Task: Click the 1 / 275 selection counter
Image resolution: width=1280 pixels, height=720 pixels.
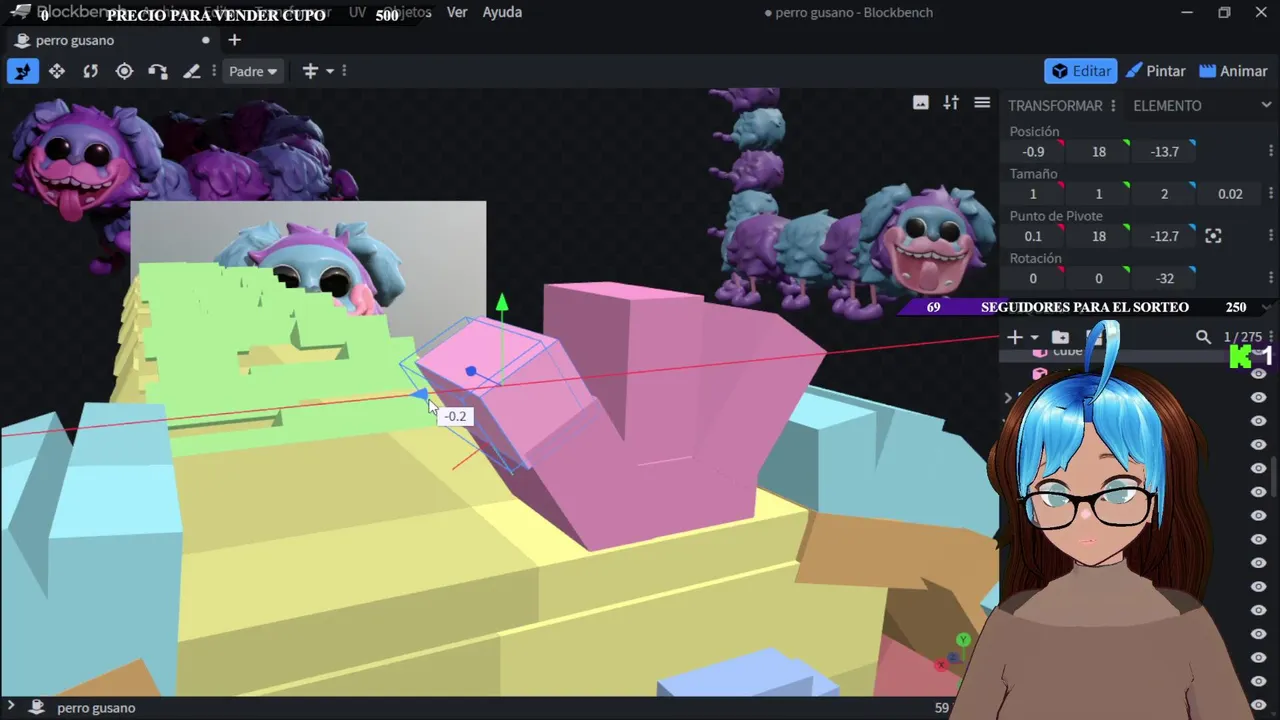Action: pyautogui.click(x=1243, y=337)
